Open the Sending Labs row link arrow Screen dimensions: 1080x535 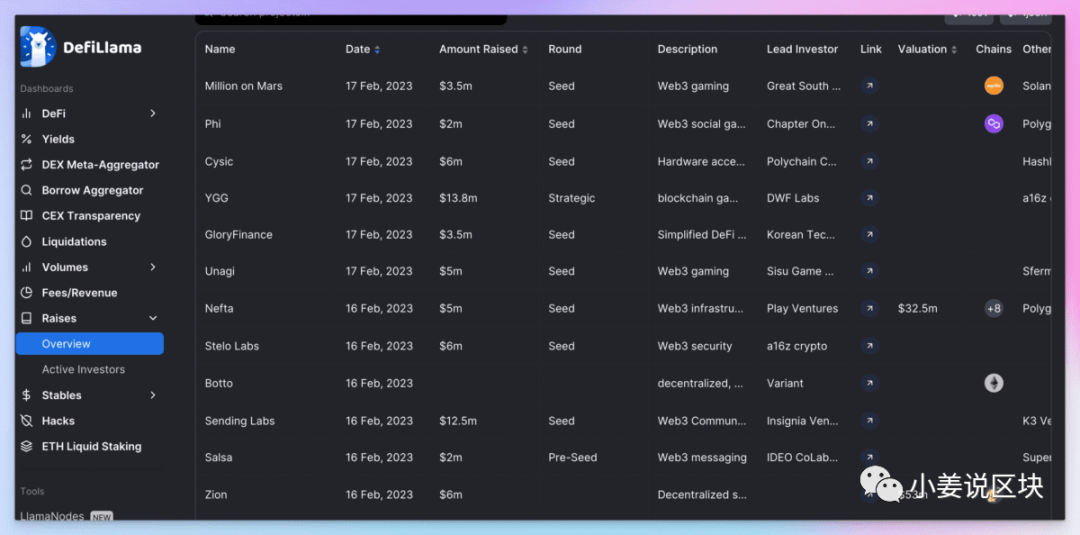870,420
